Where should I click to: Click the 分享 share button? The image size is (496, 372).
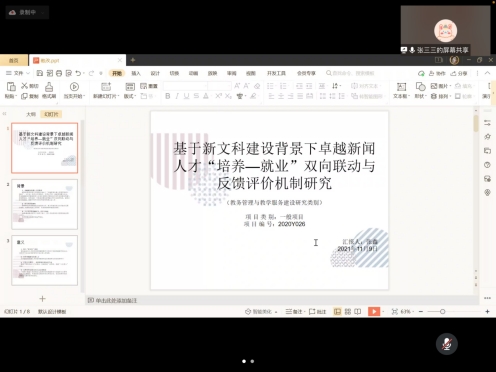(459, 73)
